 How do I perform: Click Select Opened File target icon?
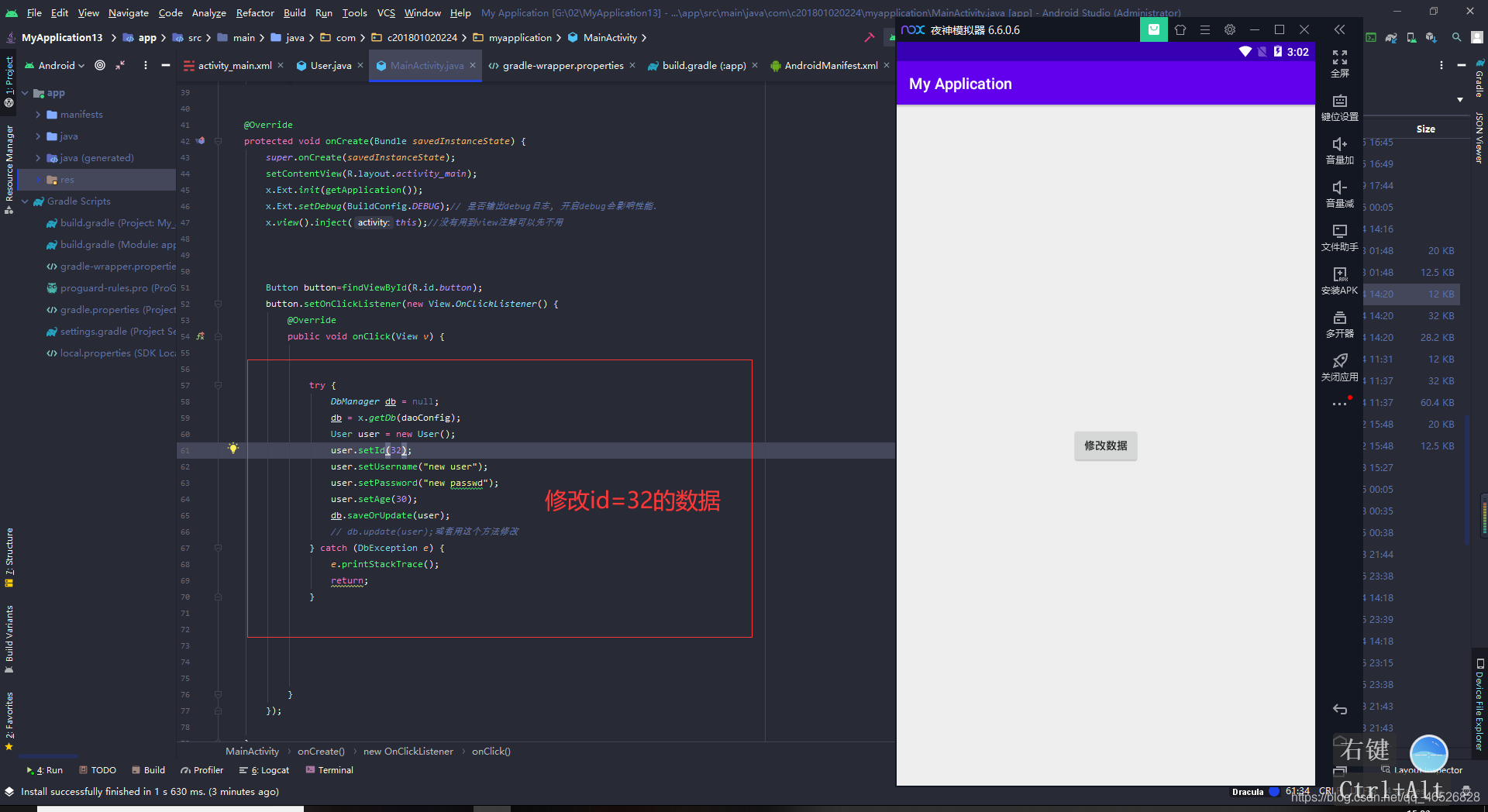point(100,65)
